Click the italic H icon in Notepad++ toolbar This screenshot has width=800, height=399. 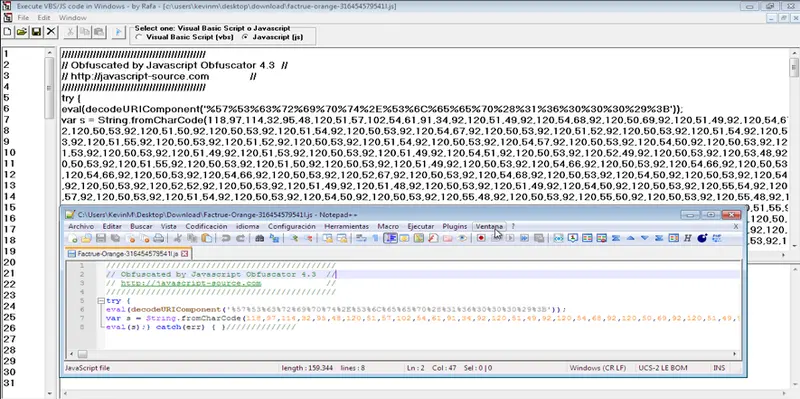(687, 238)
